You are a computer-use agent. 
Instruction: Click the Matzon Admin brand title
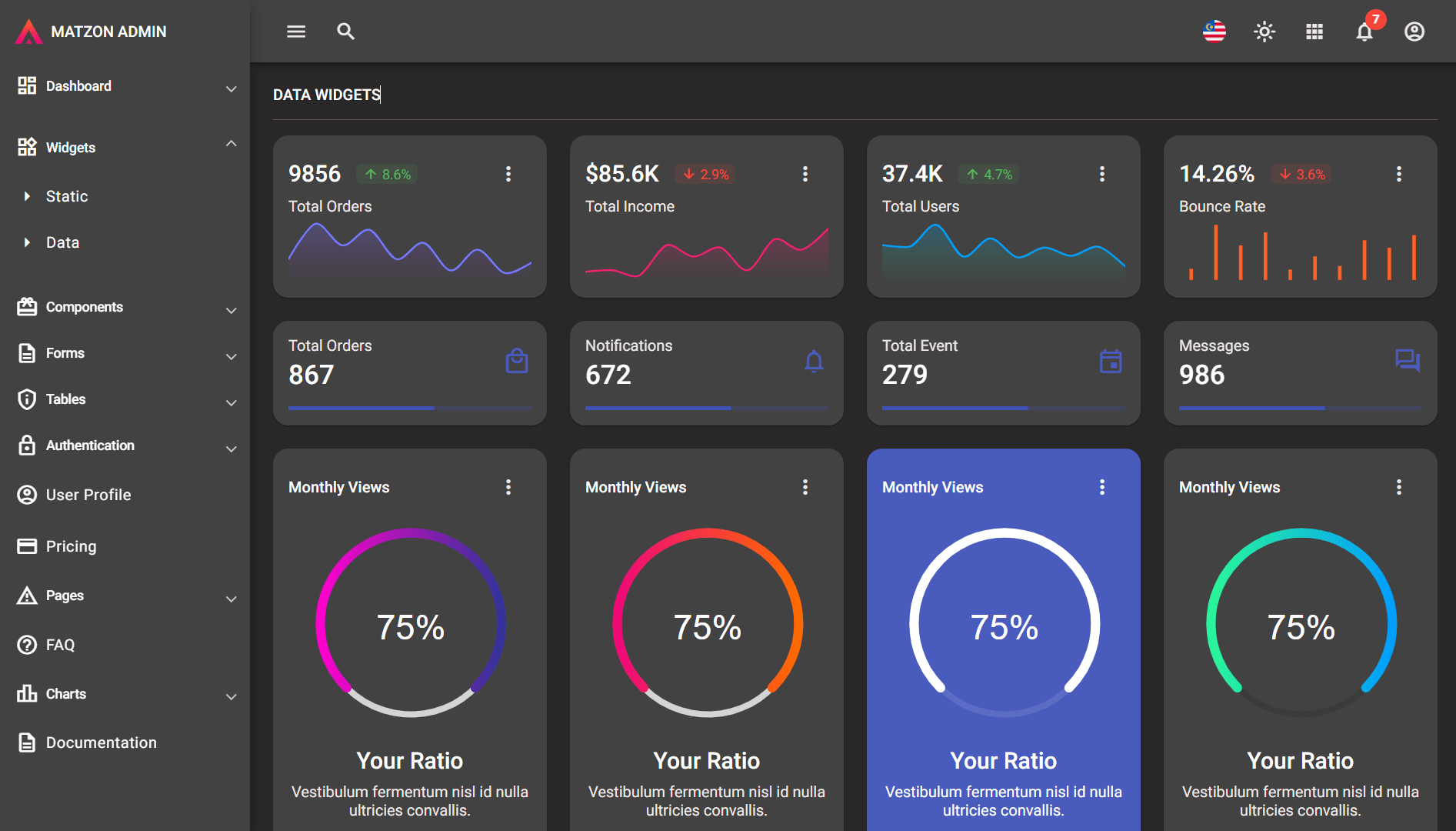[108, 32]
